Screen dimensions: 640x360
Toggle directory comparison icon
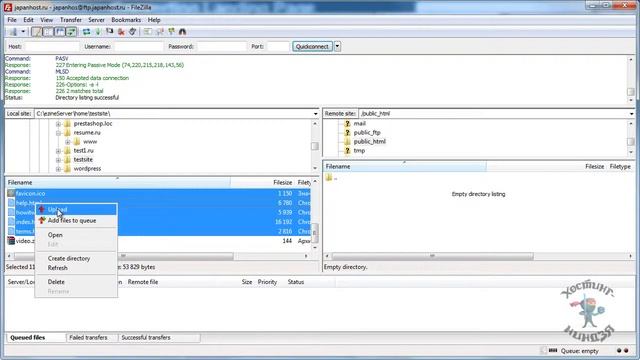click(x=160, y=32)
